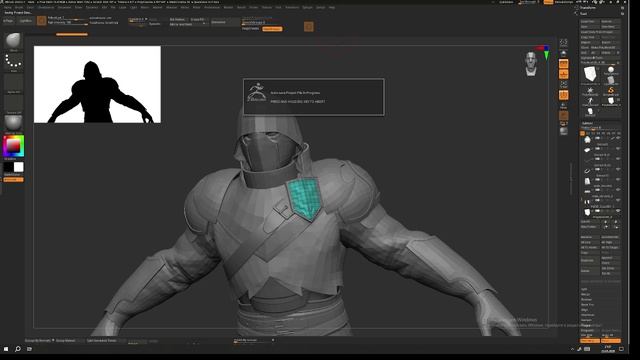Click the XYZ axis orientation gizmo
The image size is (640, 360).
(545, 53)
